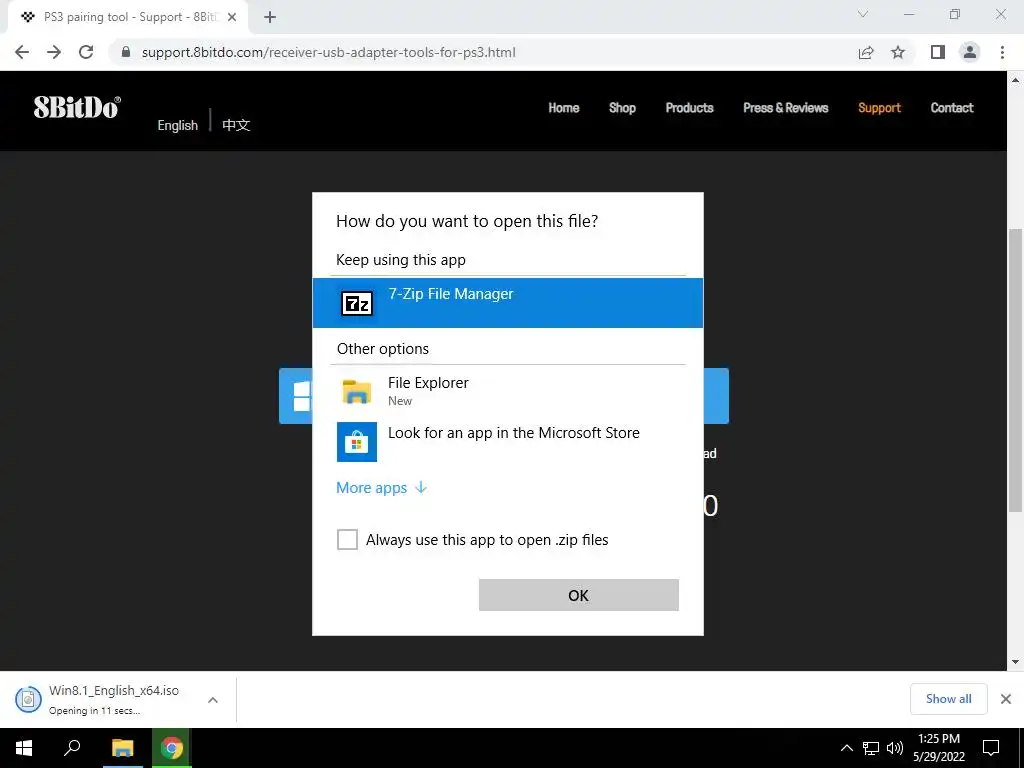Go forward in Chrome history

54,52
